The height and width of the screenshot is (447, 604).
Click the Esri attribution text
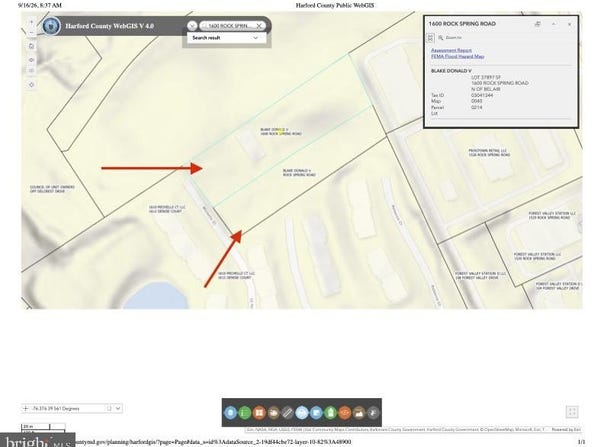coord(397,429)
